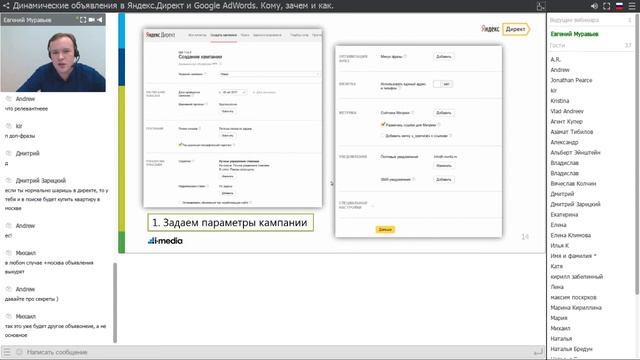Expand the presenter video with its fullscreen icon
Image resolution: width=640 pixels, height=360 pixels.
(83, 20)
